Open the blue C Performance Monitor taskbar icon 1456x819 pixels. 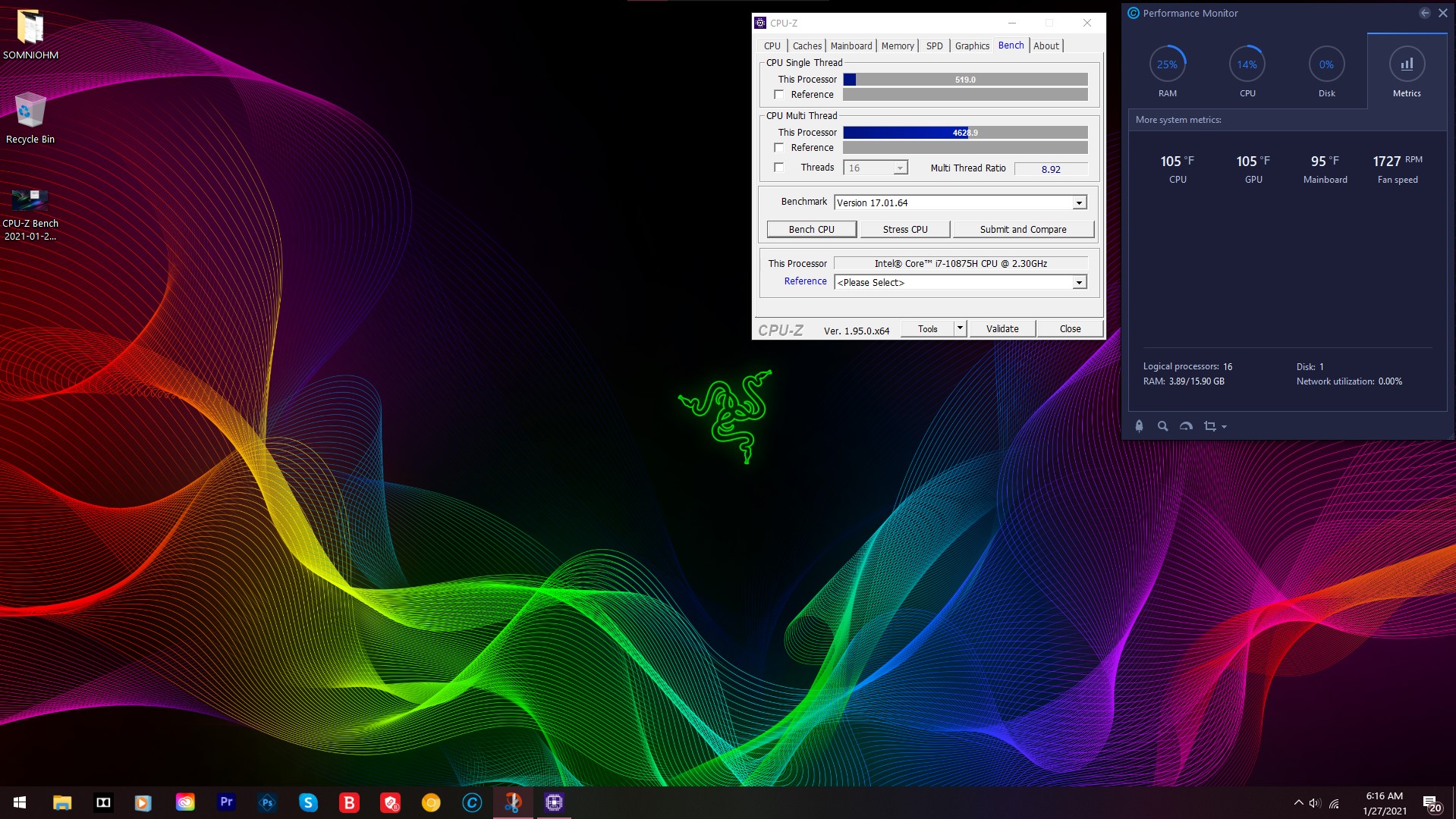pyautogui.click(x=472, y=802)
